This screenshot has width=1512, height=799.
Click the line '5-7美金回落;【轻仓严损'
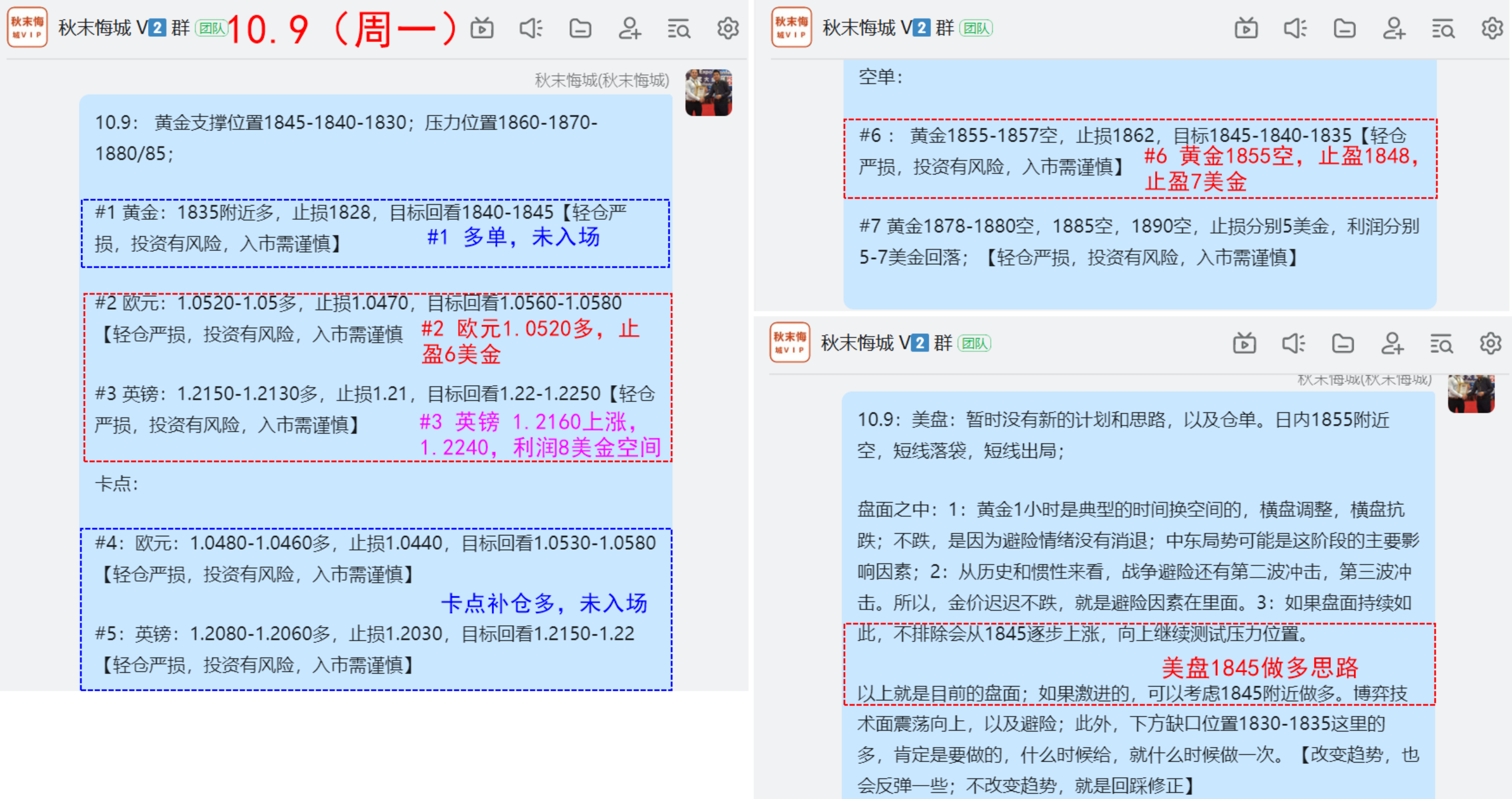pos(1079,257)
